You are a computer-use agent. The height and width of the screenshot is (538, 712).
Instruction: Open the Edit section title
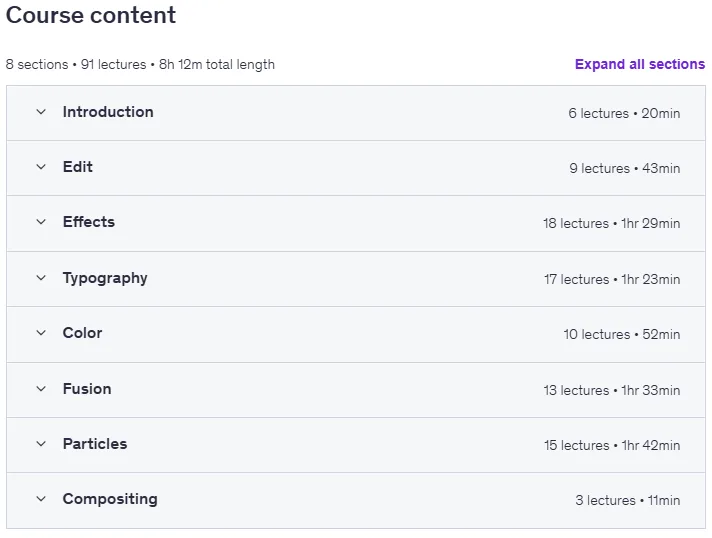[78, 167]
